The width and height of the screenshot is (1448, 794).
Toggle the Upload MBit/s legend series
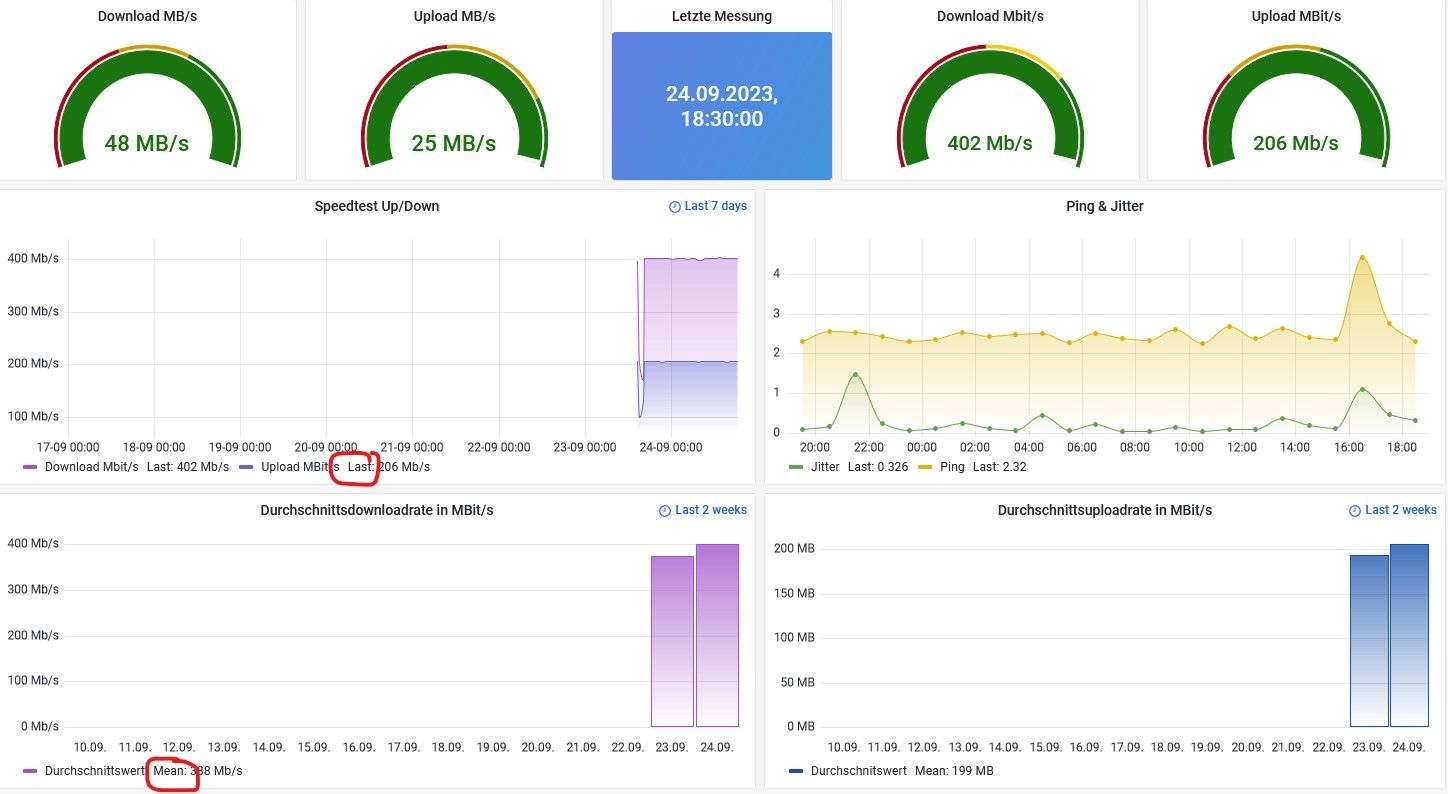click(x=300, y=467)
